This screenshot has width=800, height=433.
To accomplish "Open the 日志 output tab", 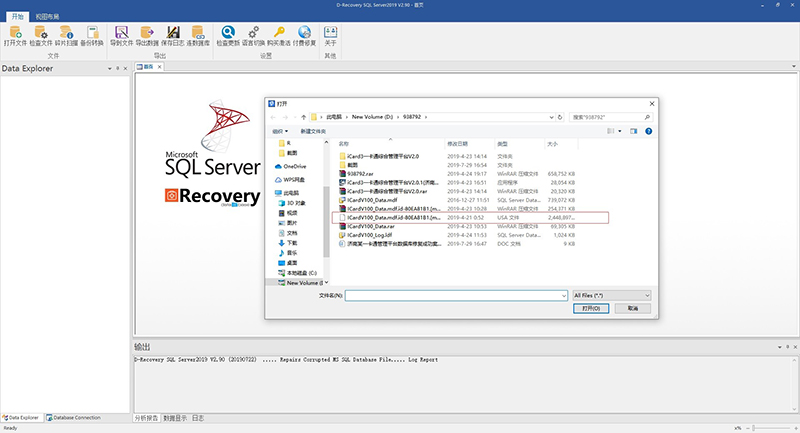I will 198,418.
